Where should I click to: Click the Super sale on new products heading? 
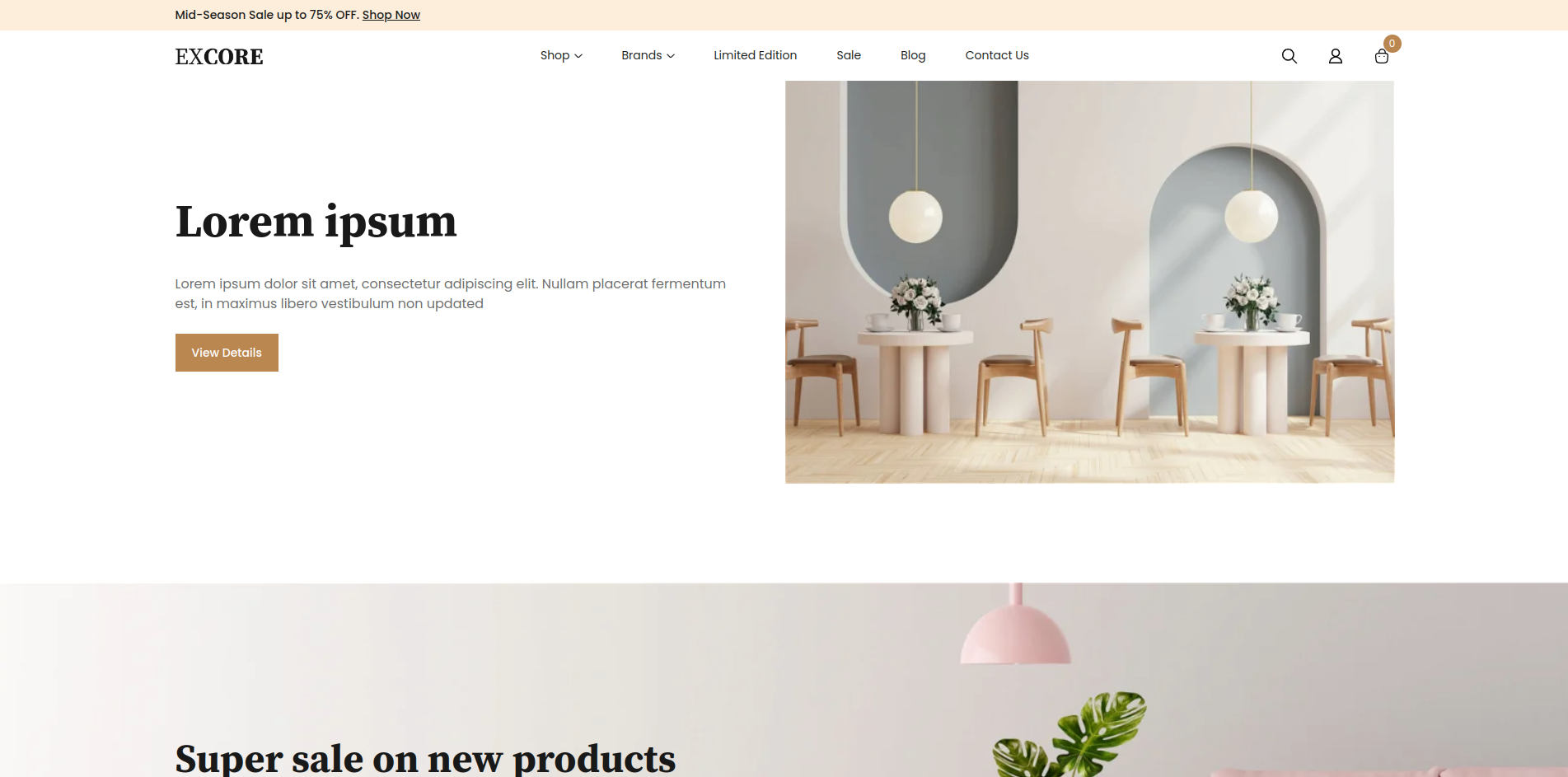[425, 758]
